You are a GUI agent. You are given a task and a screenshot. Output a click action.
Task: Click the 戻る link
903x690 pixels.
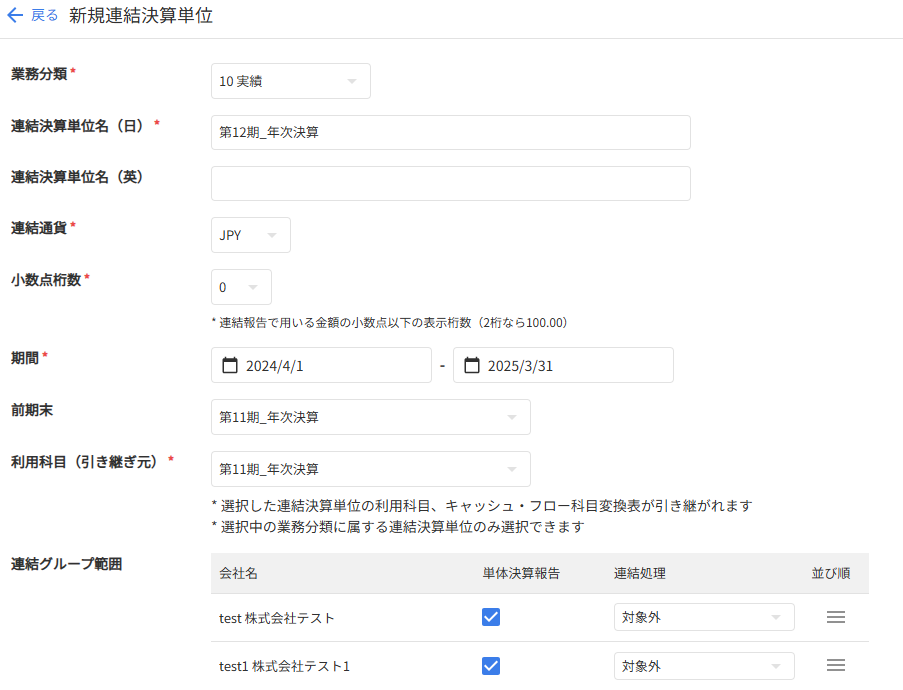tap(45, 16)
